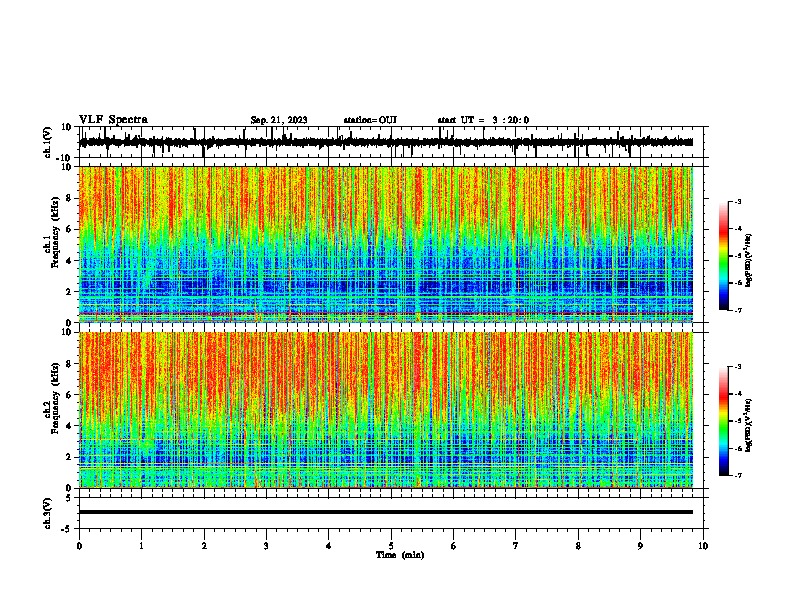The image size is (792, 612).
Task: Click inside the ch.2 spectrogram panel
Action: (386, 410)
